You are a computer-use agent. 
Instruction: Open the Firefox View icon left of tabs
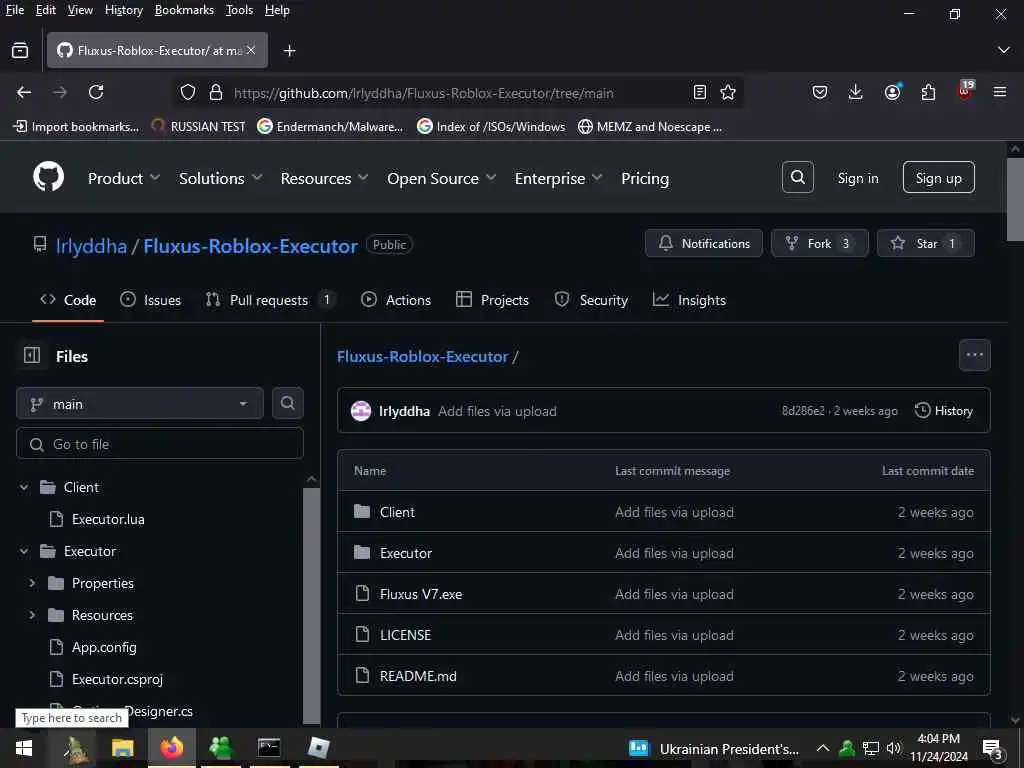[x=20, y=50]
